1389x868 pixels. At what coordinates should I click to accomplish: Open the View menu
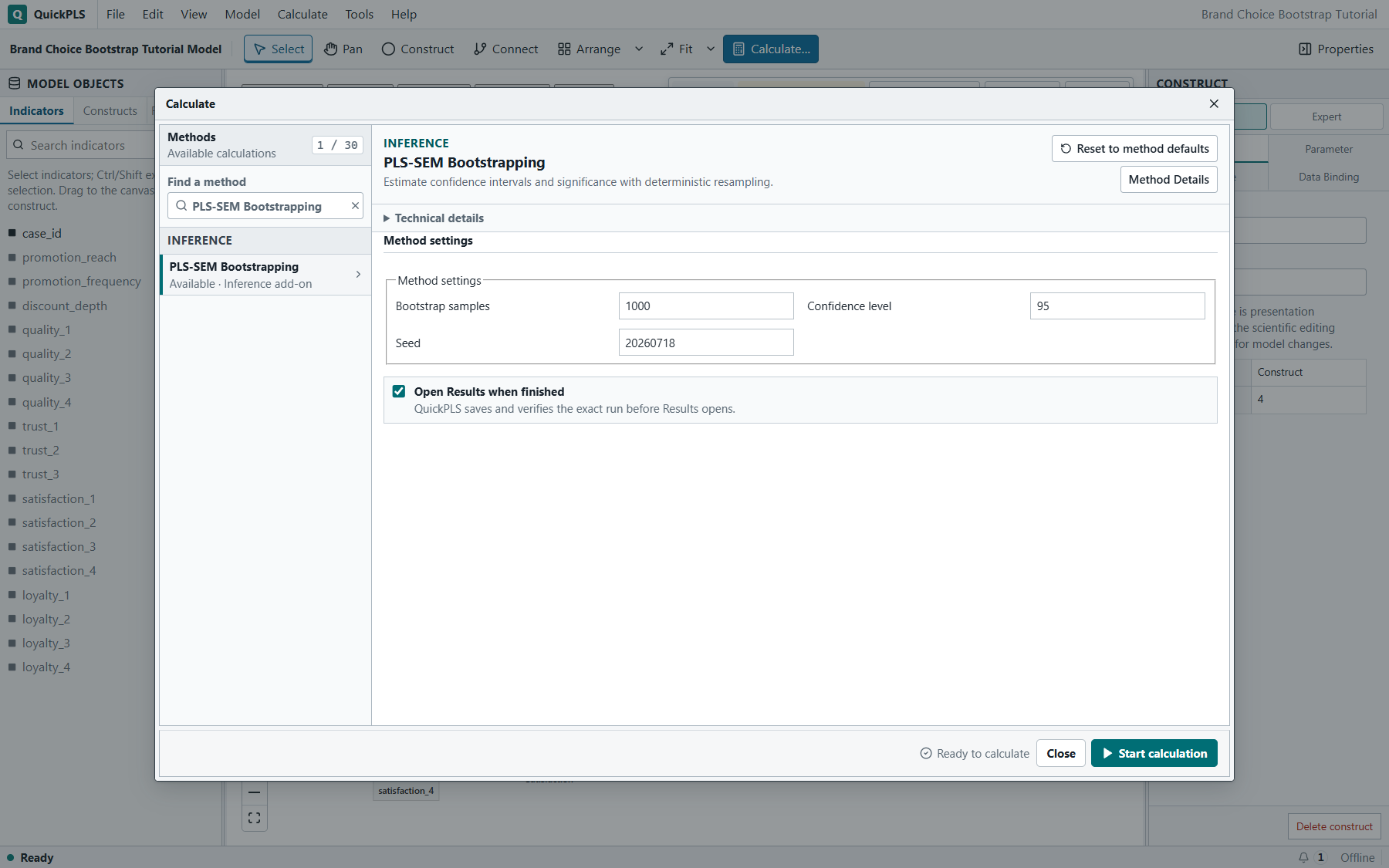point(194,14)
